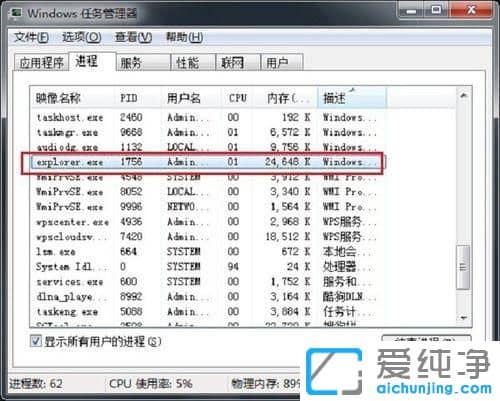Open the 选项(O) menu
Viewport: 500px width, 401px height.
[x=82, y=37]
